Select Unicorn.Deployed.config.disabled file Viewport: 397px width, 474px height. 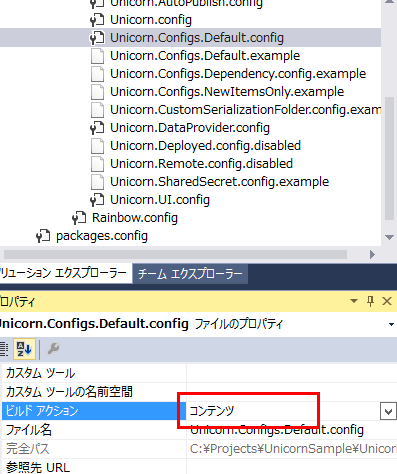coord(206,146)
